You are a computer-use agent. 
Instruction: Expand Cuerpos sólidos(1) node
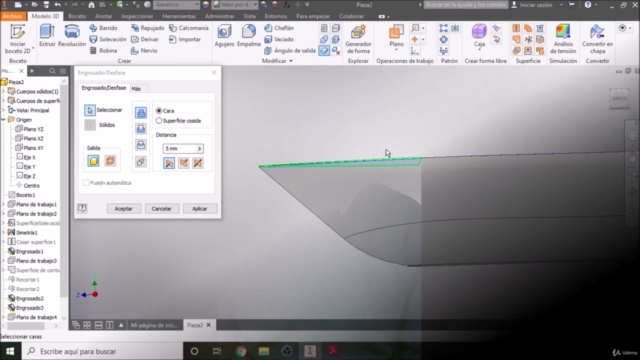[x=4, y=91]
